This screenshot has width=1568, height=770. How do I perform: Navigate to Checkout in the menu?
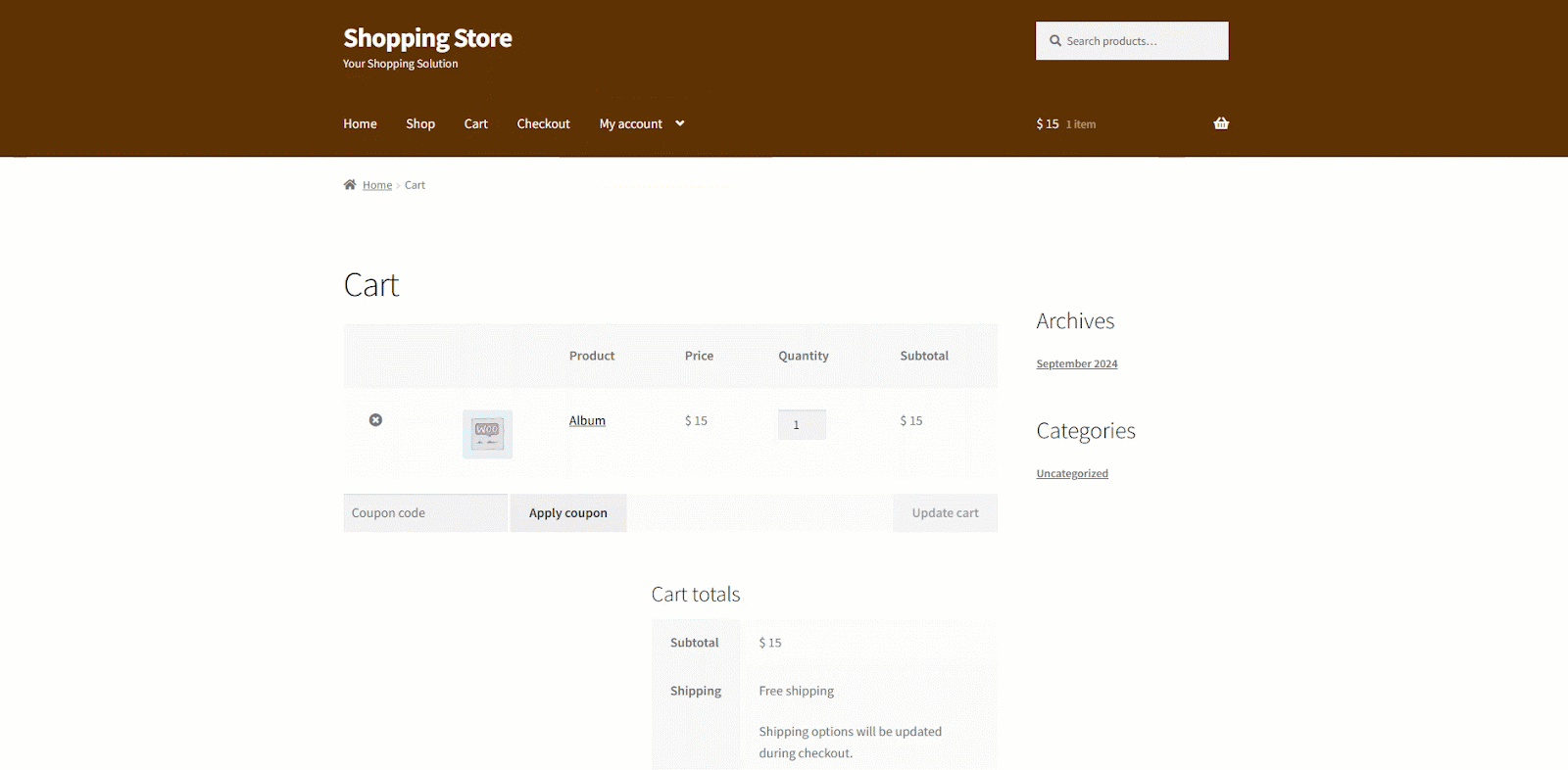click(x=543, y=123)
